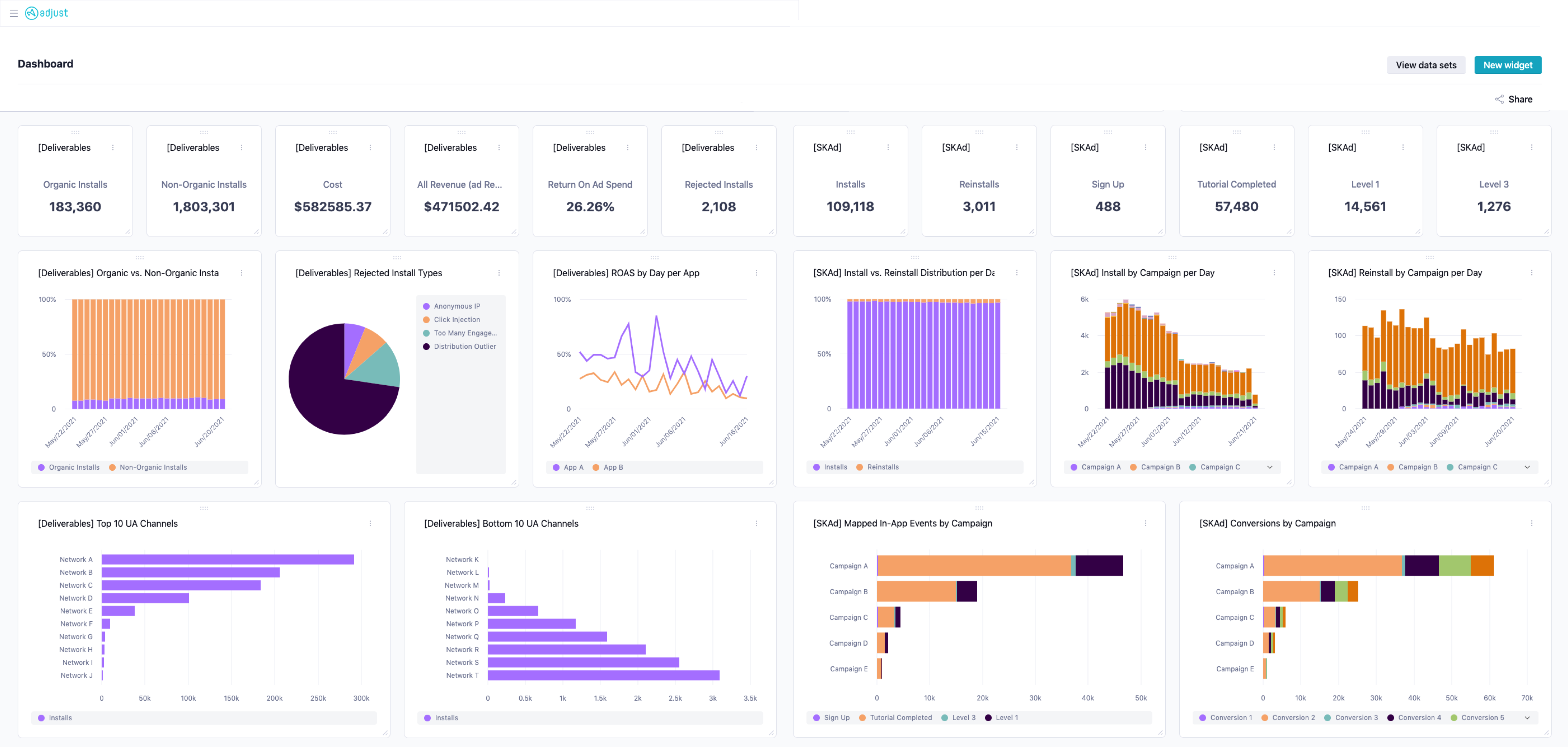Open options menu for Return On Ad Spend card
Viewport: 1568px width, 747px height.
click(x=628, y=148)
